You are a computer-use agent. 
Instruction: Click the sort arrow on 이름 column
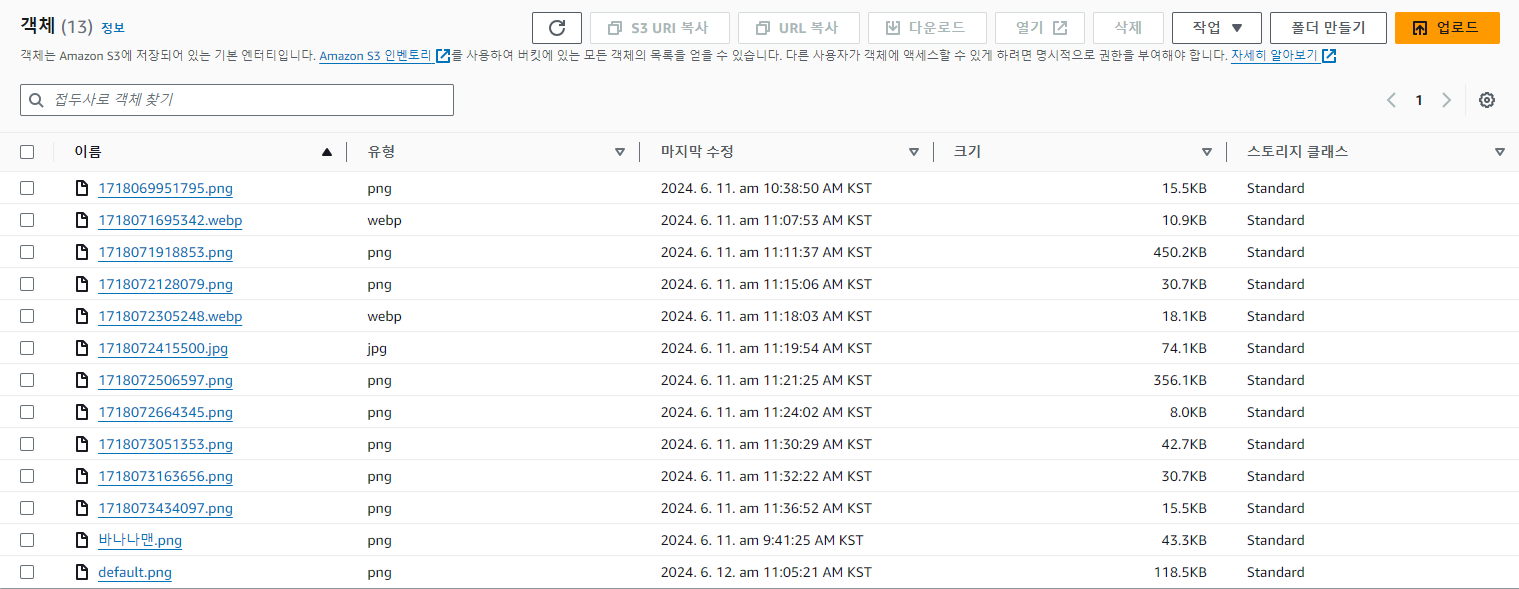point(326,152)
